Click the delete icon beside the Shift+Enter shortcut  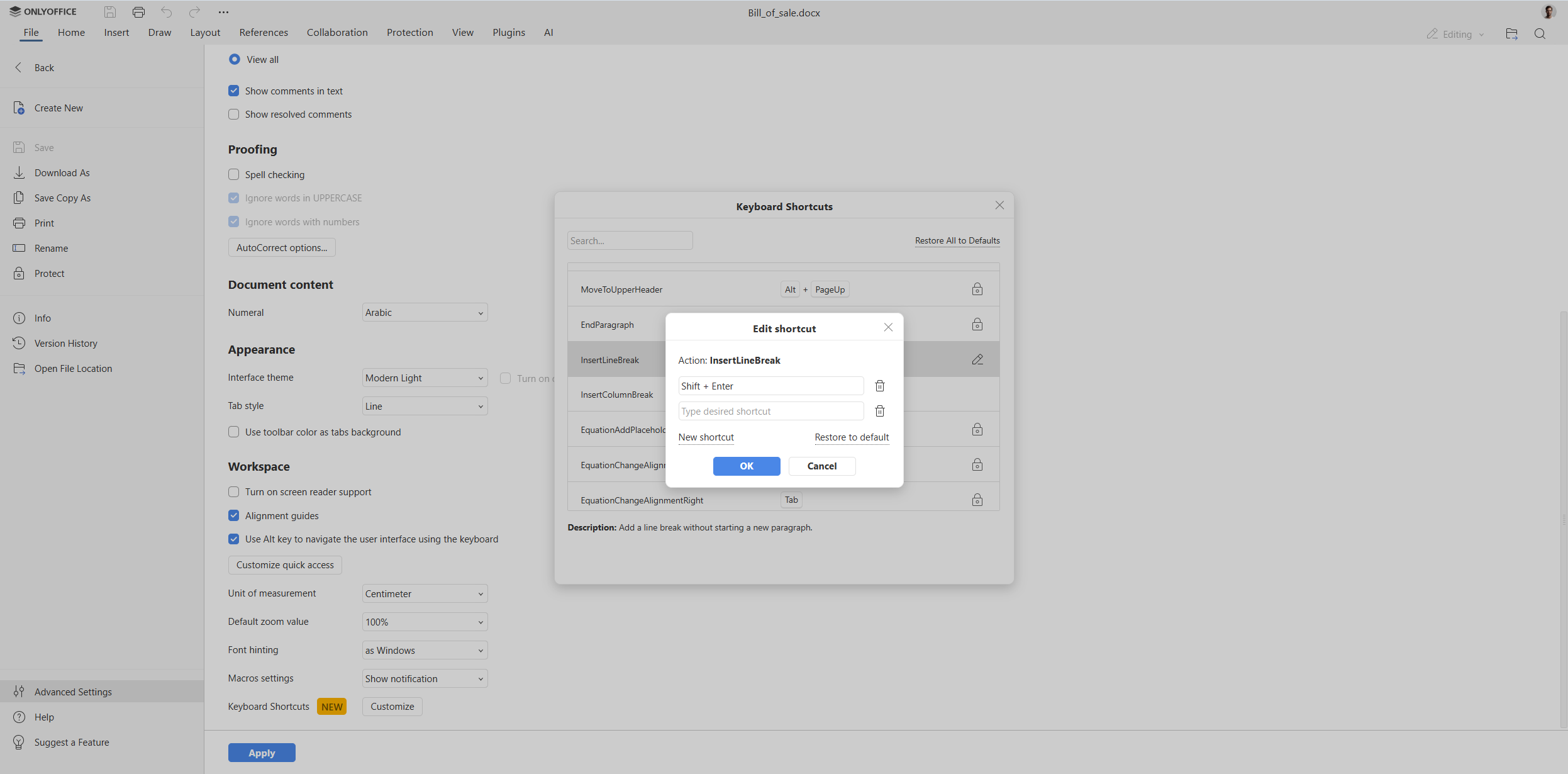click(879, 386)
